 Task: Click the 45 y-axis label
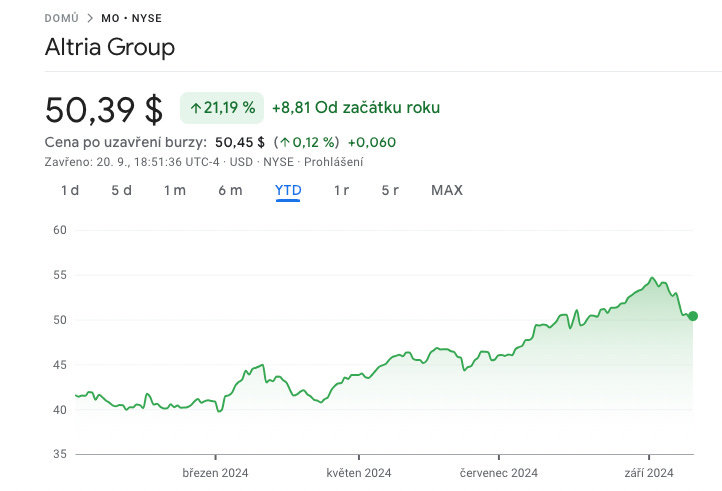point(60,365)
